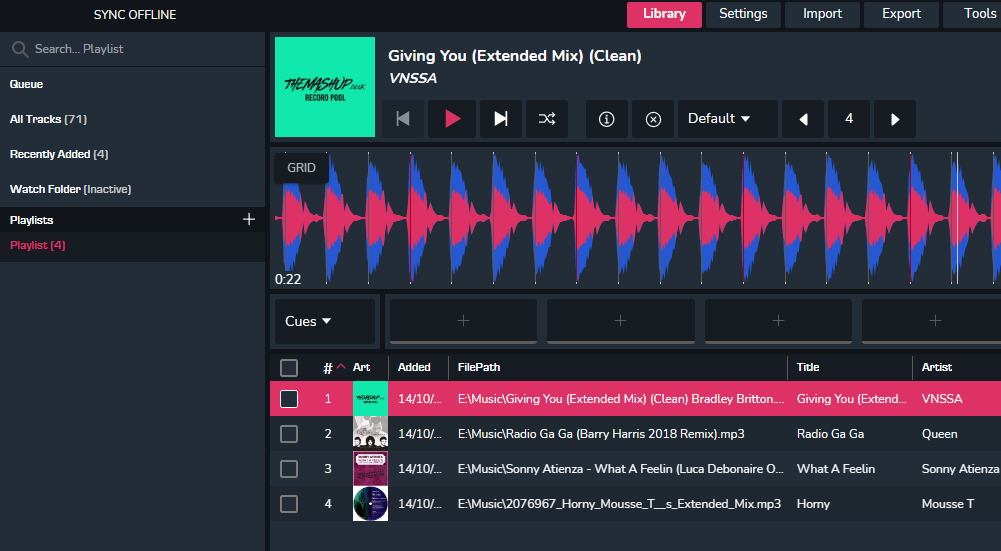Screen dimensions: 1001x551
Task: Click the circled X icon
Action: click(653, 119)
